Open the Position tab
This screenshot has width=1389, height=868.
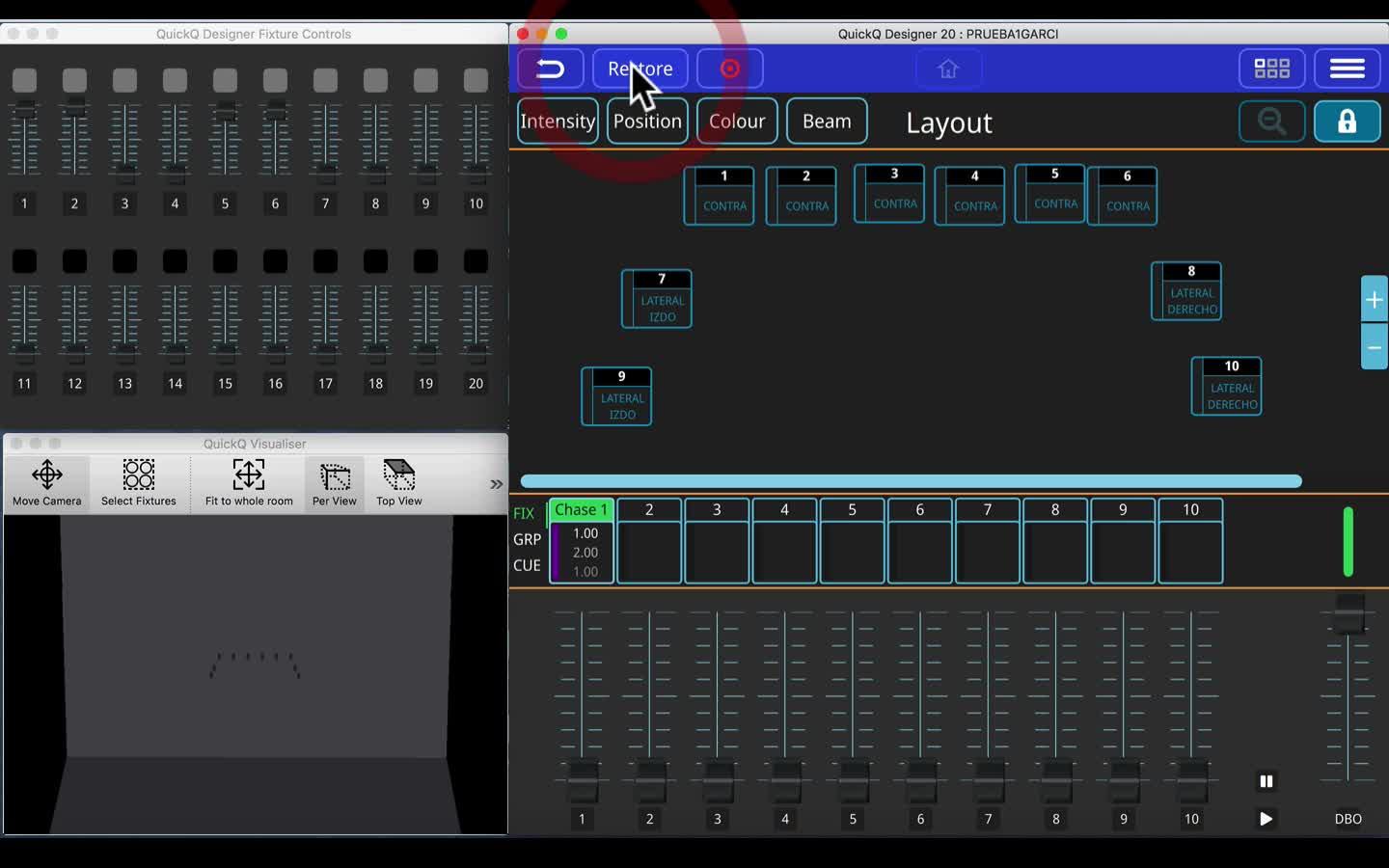[x=647, y=122]
